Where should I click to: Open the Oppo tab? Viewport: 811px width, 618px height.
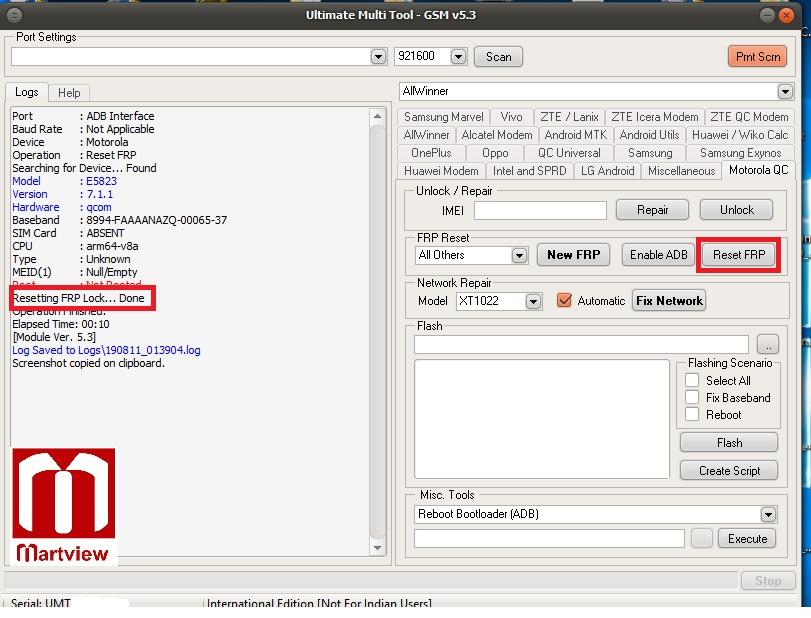(x=495, y=153)
